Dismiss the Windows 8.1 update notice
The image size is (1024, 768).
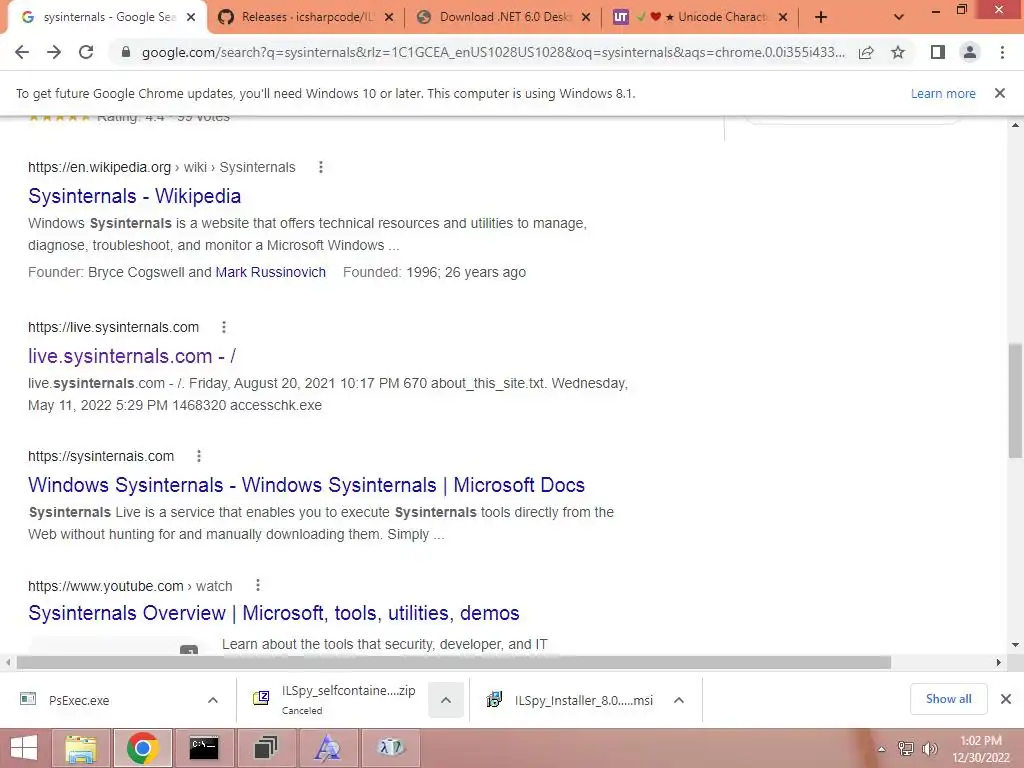click(1000, 93)
